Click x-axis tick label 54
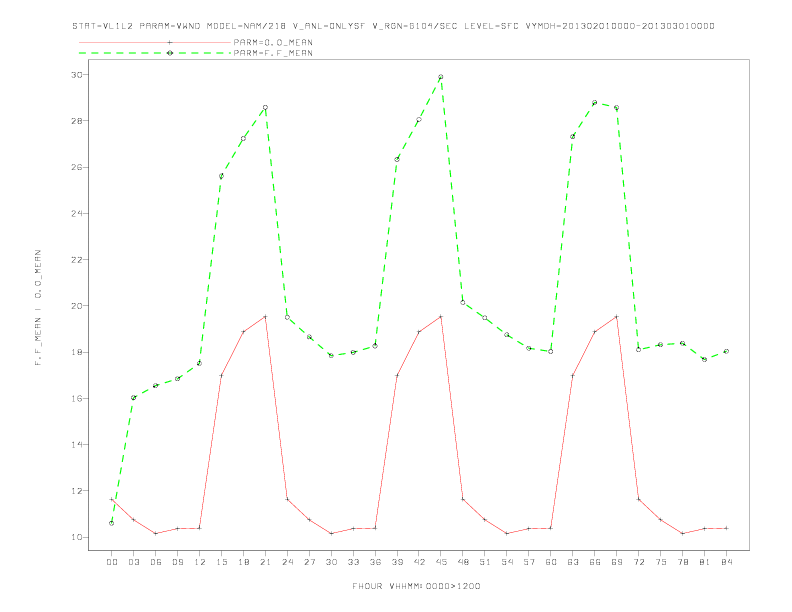Screen dimensions: 792x612 click(507, 562)
